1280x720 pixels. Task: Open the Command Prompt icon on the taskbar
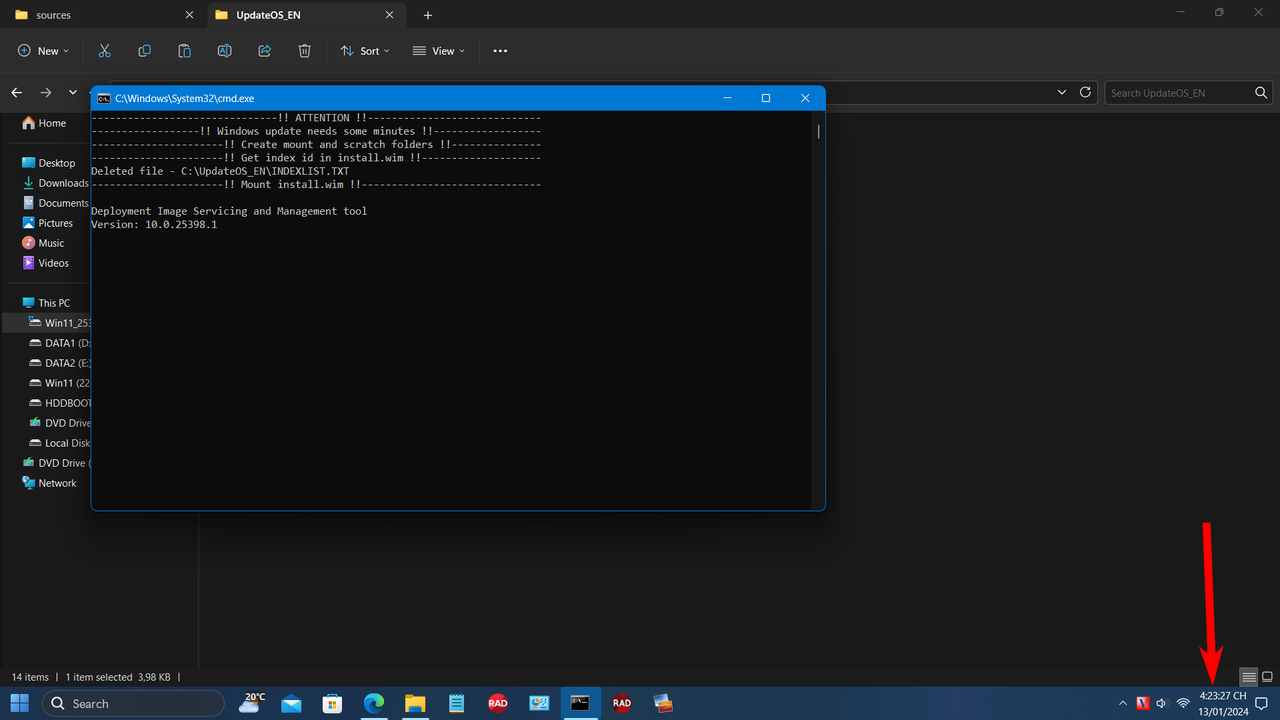[x=580, y=703]
